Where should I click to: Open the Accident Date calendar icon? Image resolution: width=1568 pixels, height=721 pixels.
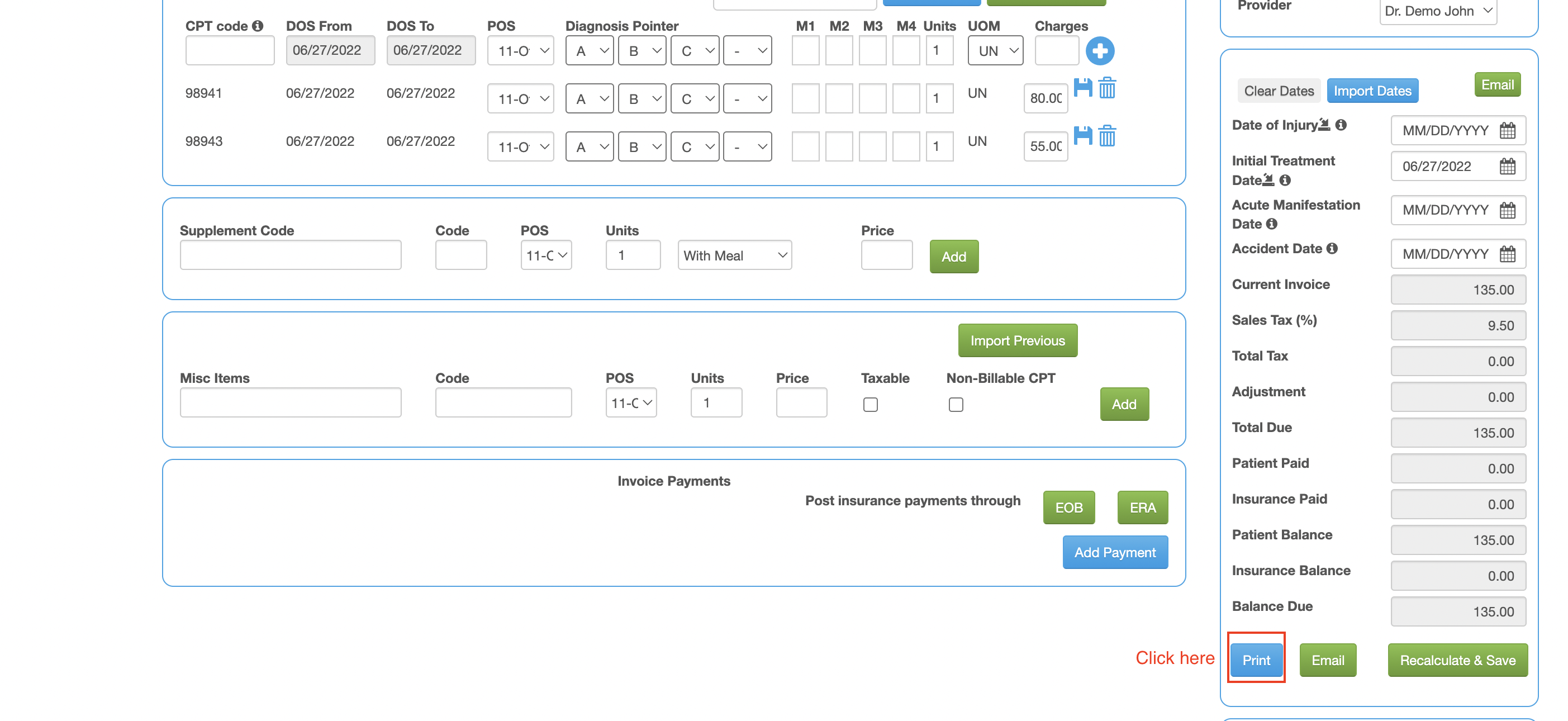(x=1507, y=254)
